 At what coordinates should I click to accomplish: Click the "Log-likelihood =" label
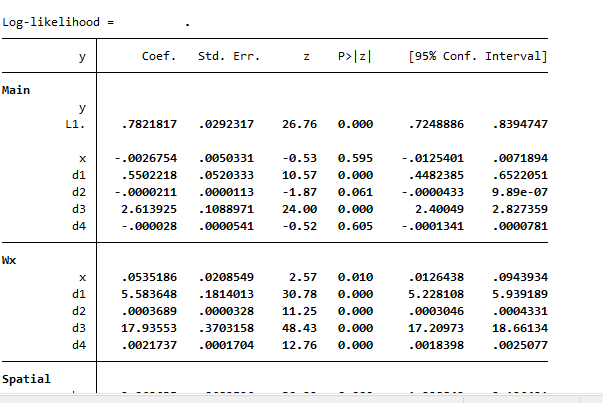pos(58,22)
